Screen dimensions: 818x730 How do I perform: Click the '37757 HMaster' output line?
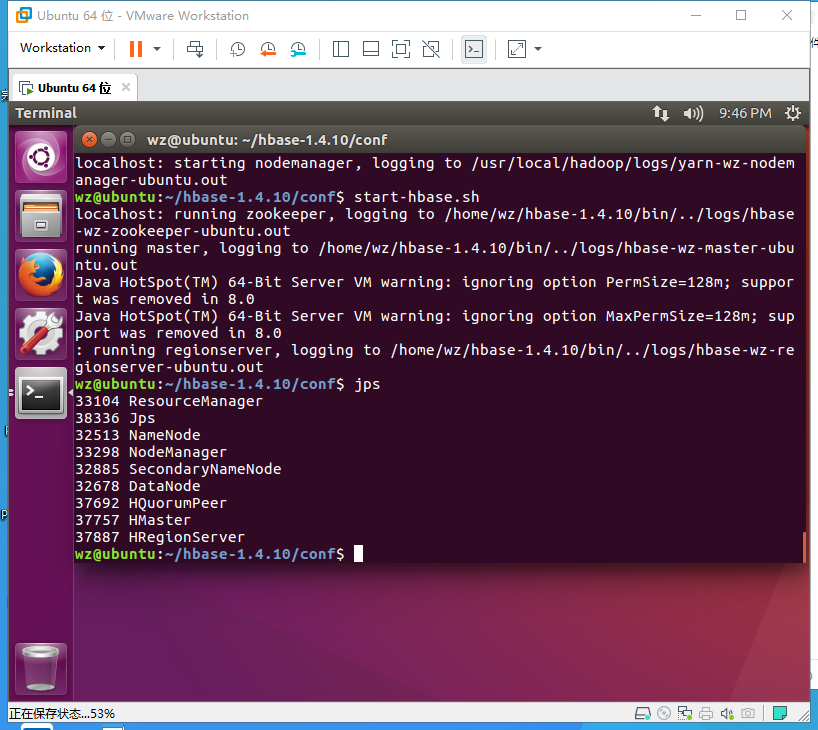pyautogui.click(x=134, y=520)
